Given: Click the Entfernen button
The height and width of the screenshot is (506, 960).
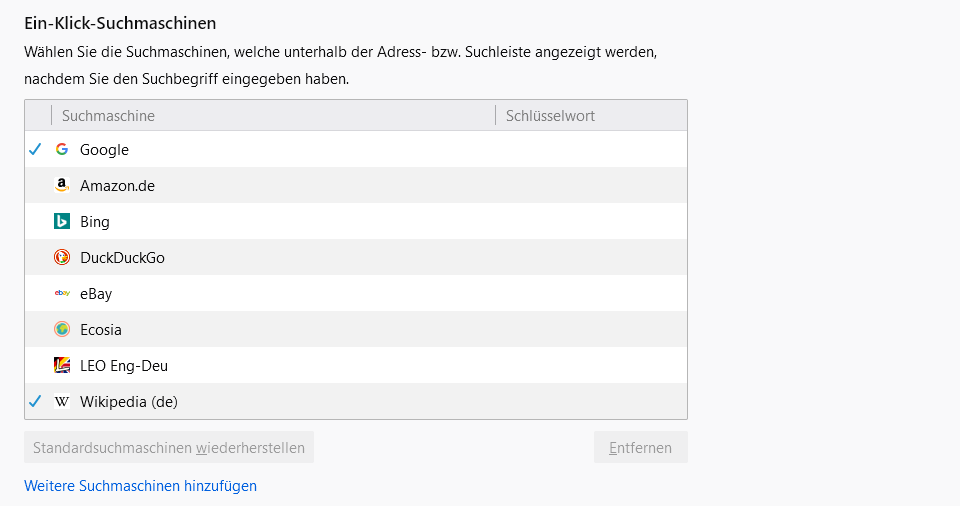Looking at the screenshot, I should [x=640, y=447].
